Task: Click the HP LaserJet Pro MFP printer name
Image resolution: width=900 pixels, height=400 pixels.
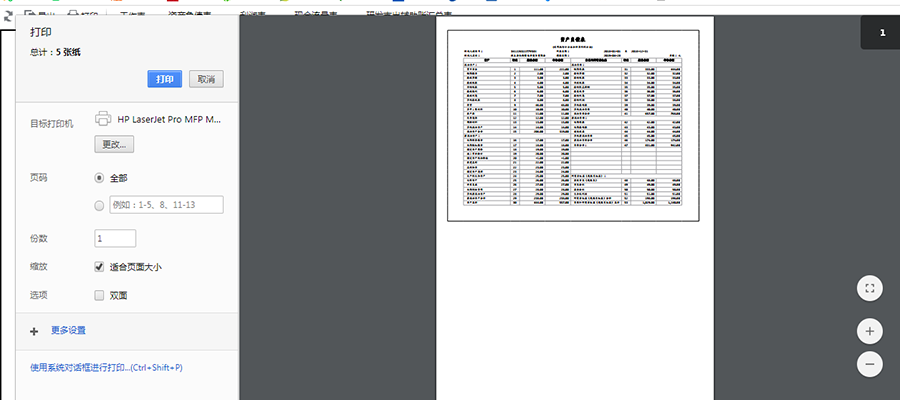Action: pyautogui.click(x=169, y=119)
